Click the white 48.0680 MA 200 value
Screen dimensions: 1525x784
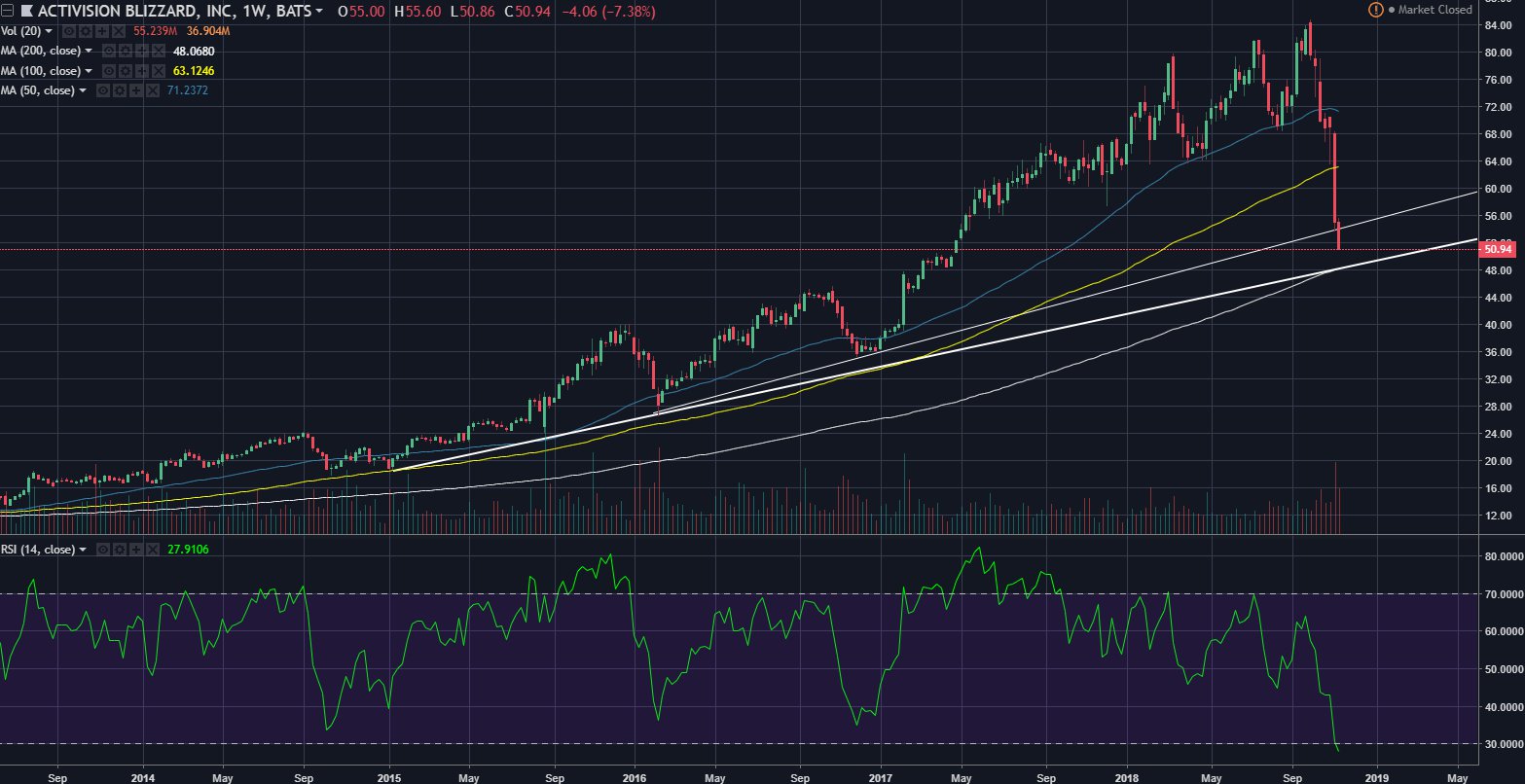point(194,51)
